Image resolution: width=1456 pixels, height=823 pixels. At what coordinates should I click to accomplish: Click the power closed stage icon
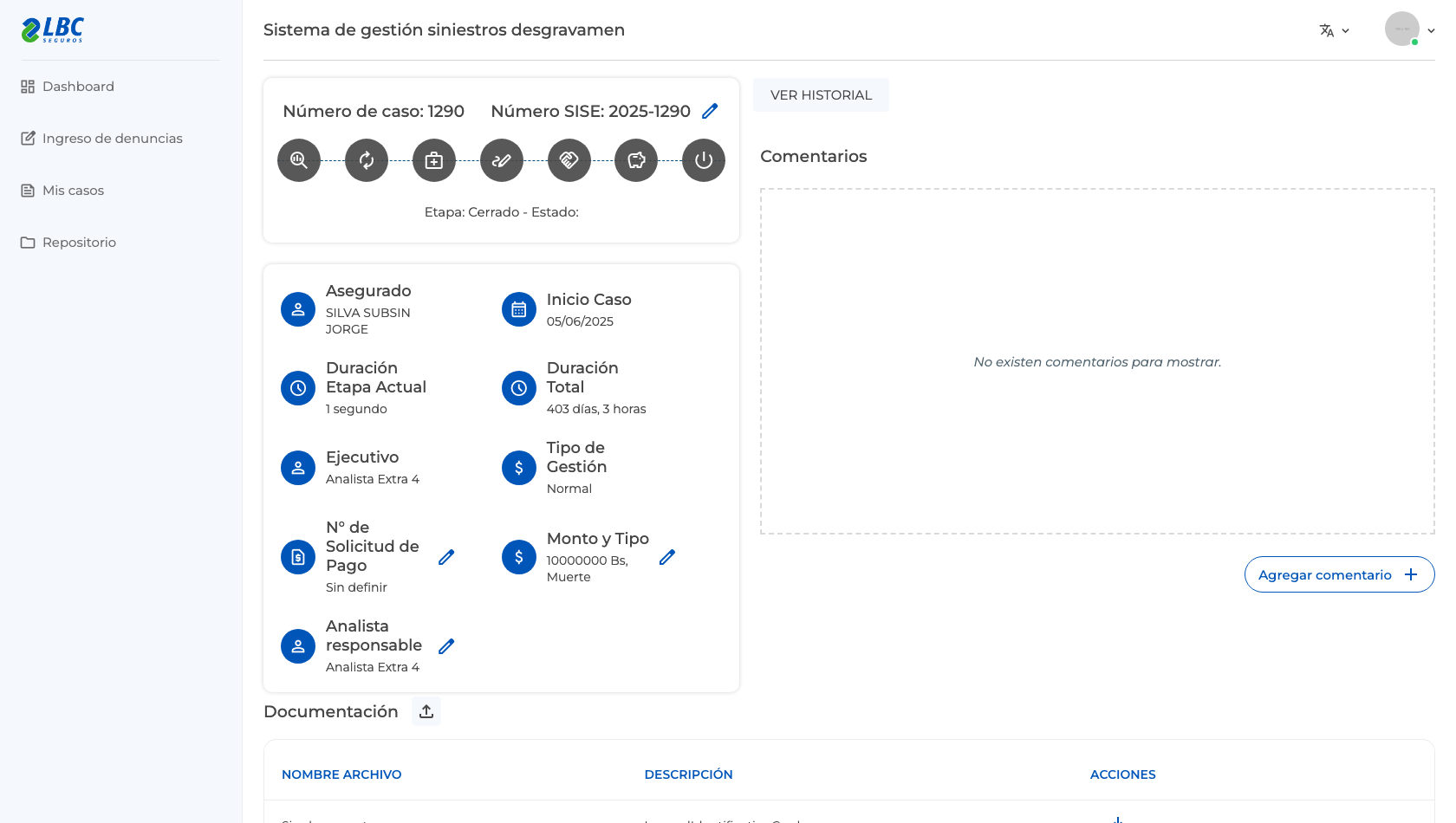pyautogui.click(x=704, y=160)
